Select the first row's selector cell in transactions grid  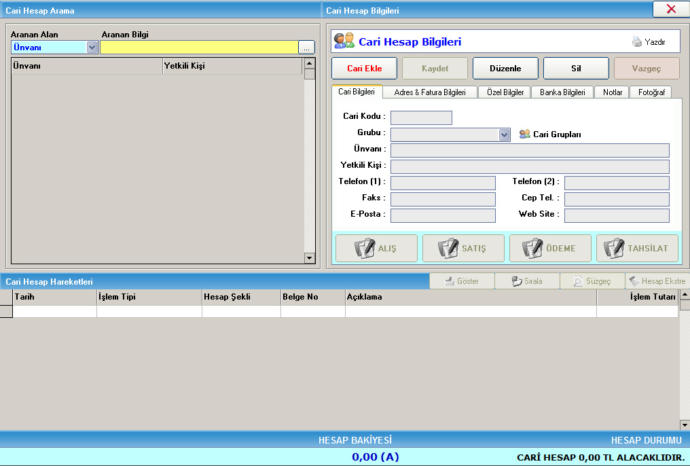[6, 311]
